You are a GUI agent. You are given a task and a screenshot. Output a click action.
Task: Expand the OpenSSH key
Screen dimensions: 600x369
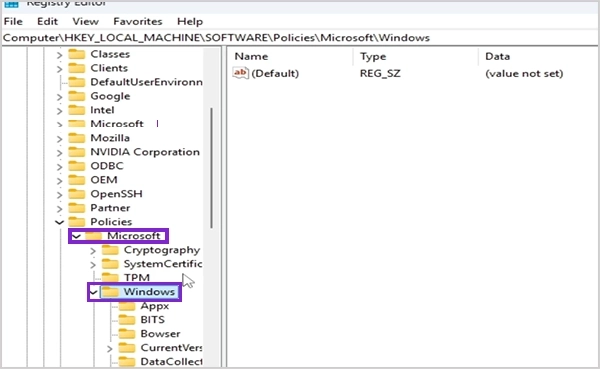[x=59, y=194]
